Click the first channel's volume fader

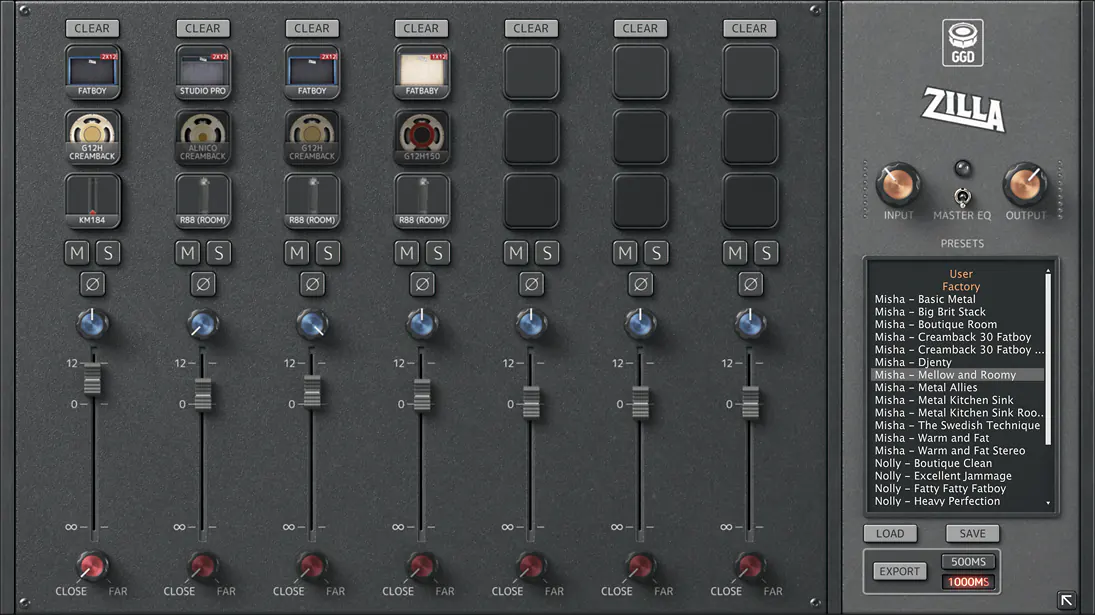tap(93, 378)
